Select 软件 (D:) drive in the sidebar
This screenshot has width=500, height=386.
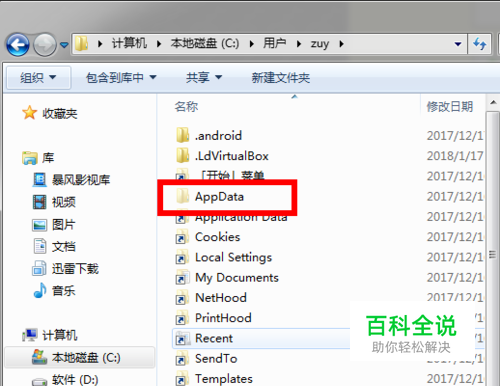(x=75, y=380)
